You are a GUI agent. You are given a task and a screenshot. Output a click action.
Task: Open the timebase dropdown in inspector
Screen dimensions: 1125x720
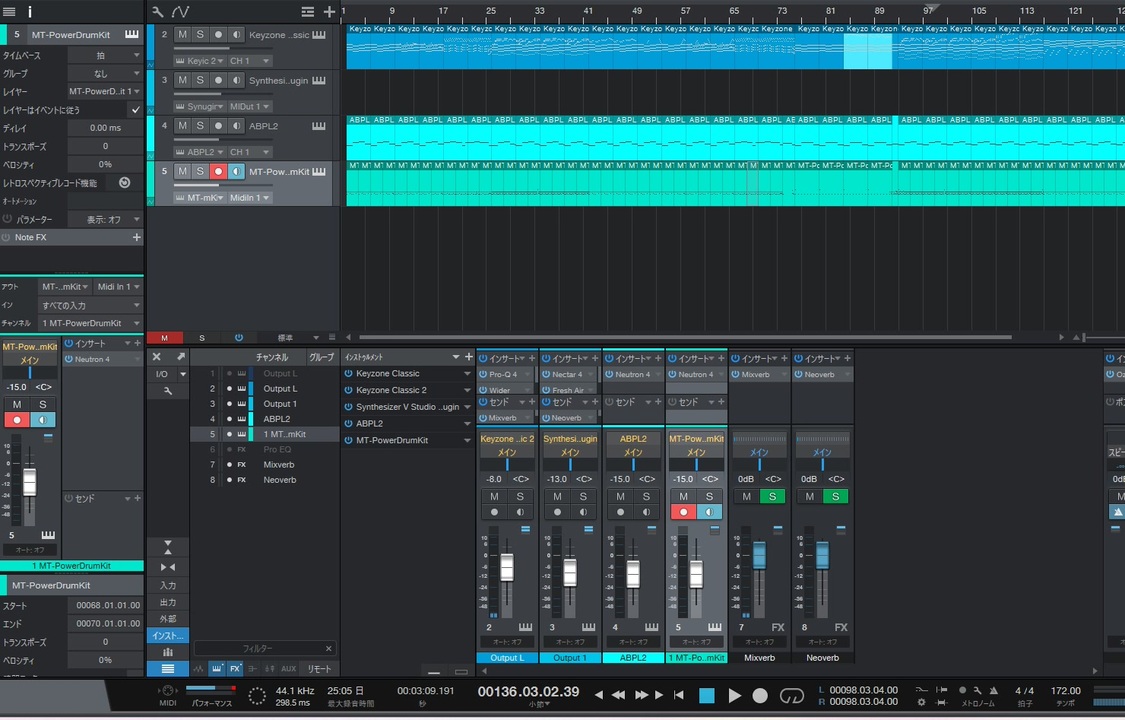click(105, 56)
